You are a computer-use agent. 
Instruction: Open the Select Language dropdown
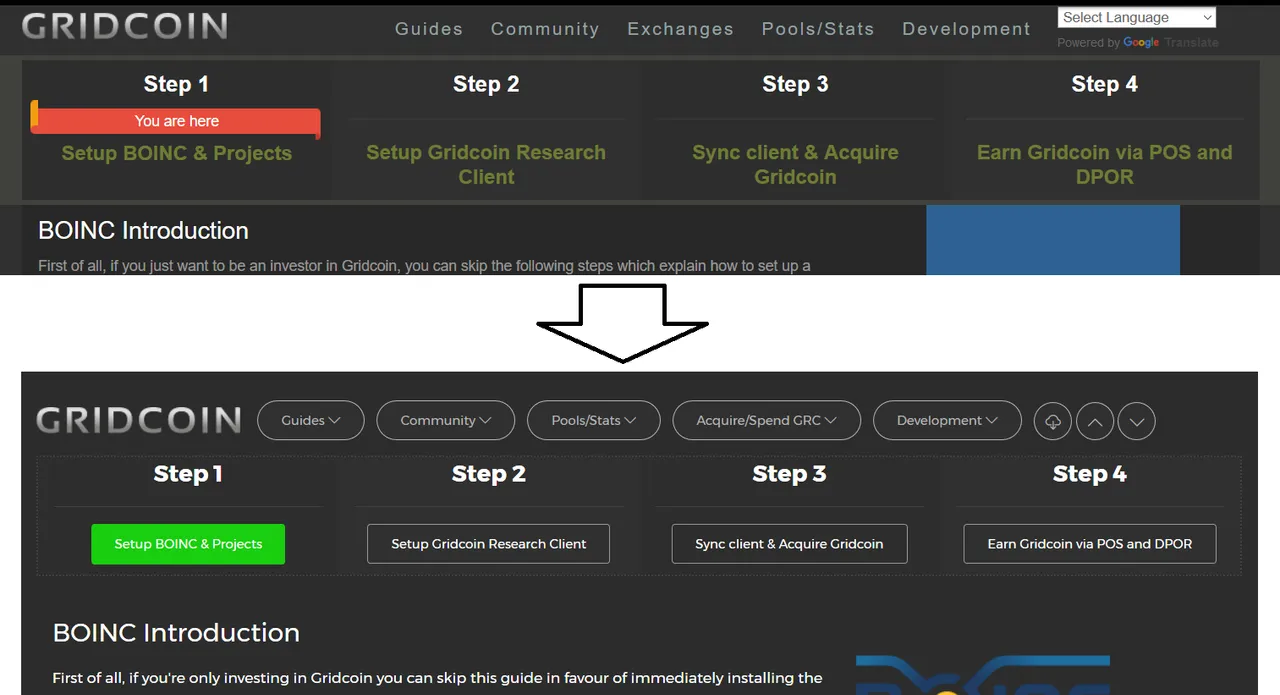(x=1137, y=17)
